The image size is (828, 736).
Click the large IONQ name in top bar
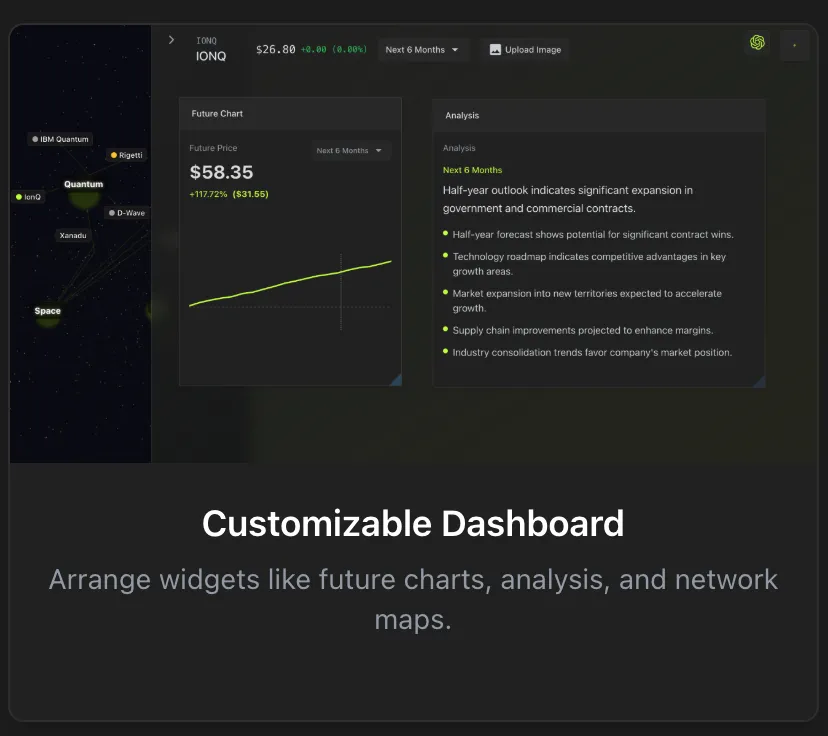tap(211, 56)
